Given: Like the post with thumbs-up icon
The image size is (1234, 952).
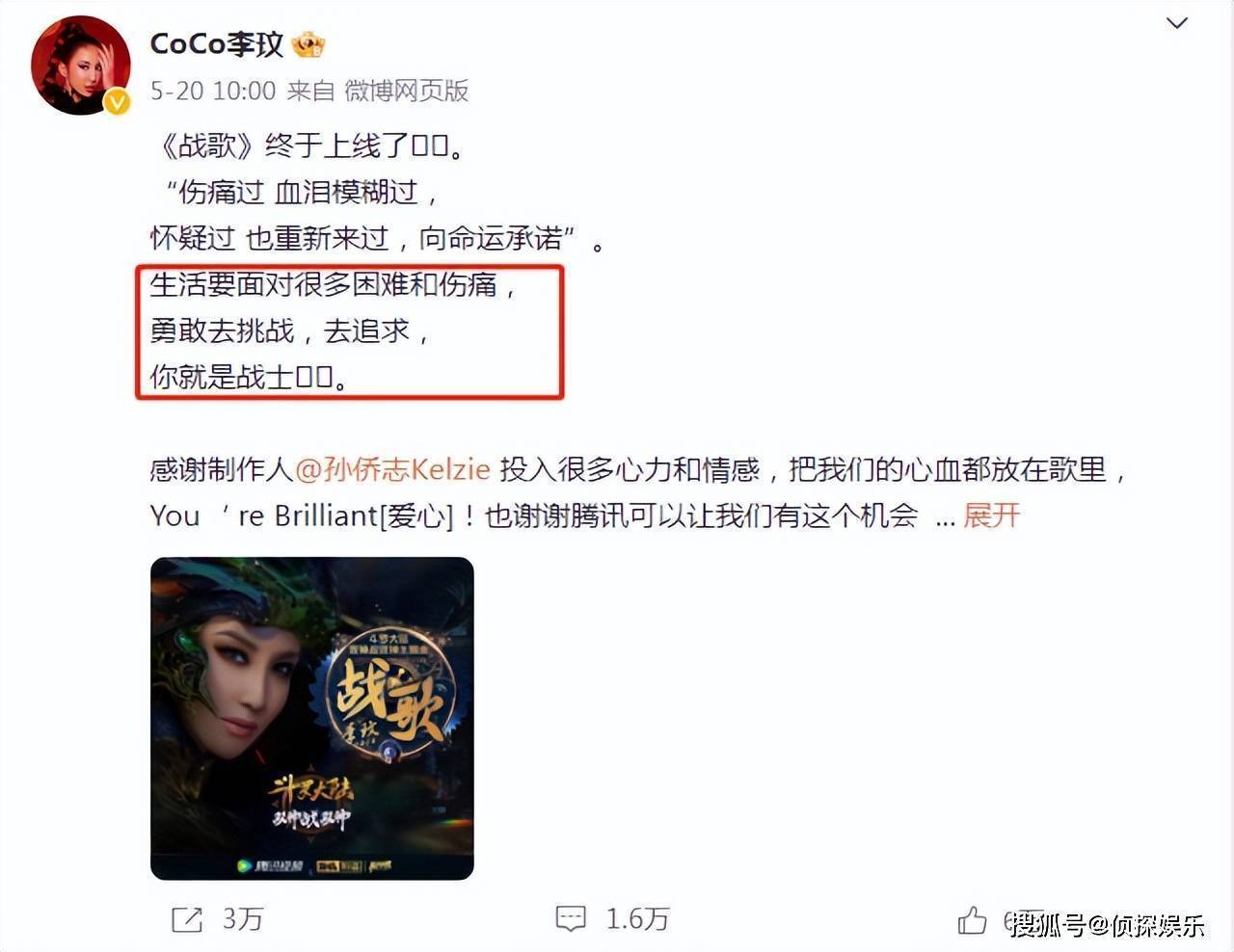Looking at the screenshot, I should (x=973, y=920).
